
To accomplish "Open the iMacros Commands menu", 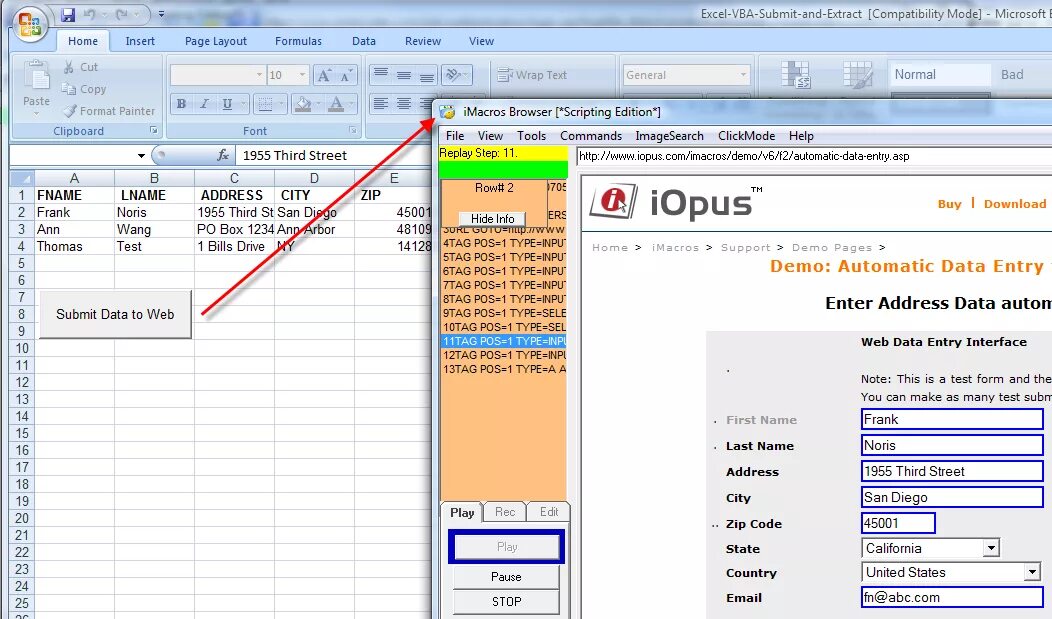I will 590,136.
